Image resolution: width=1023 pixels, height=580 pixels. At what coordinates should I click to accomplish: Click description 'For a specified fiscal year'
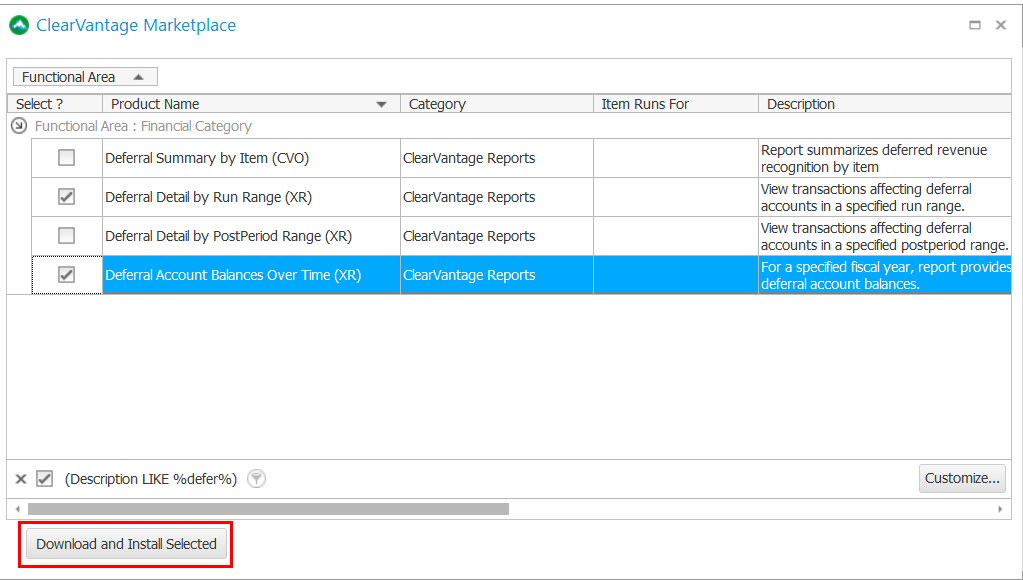pyautogui.click(x=886, y=276)
